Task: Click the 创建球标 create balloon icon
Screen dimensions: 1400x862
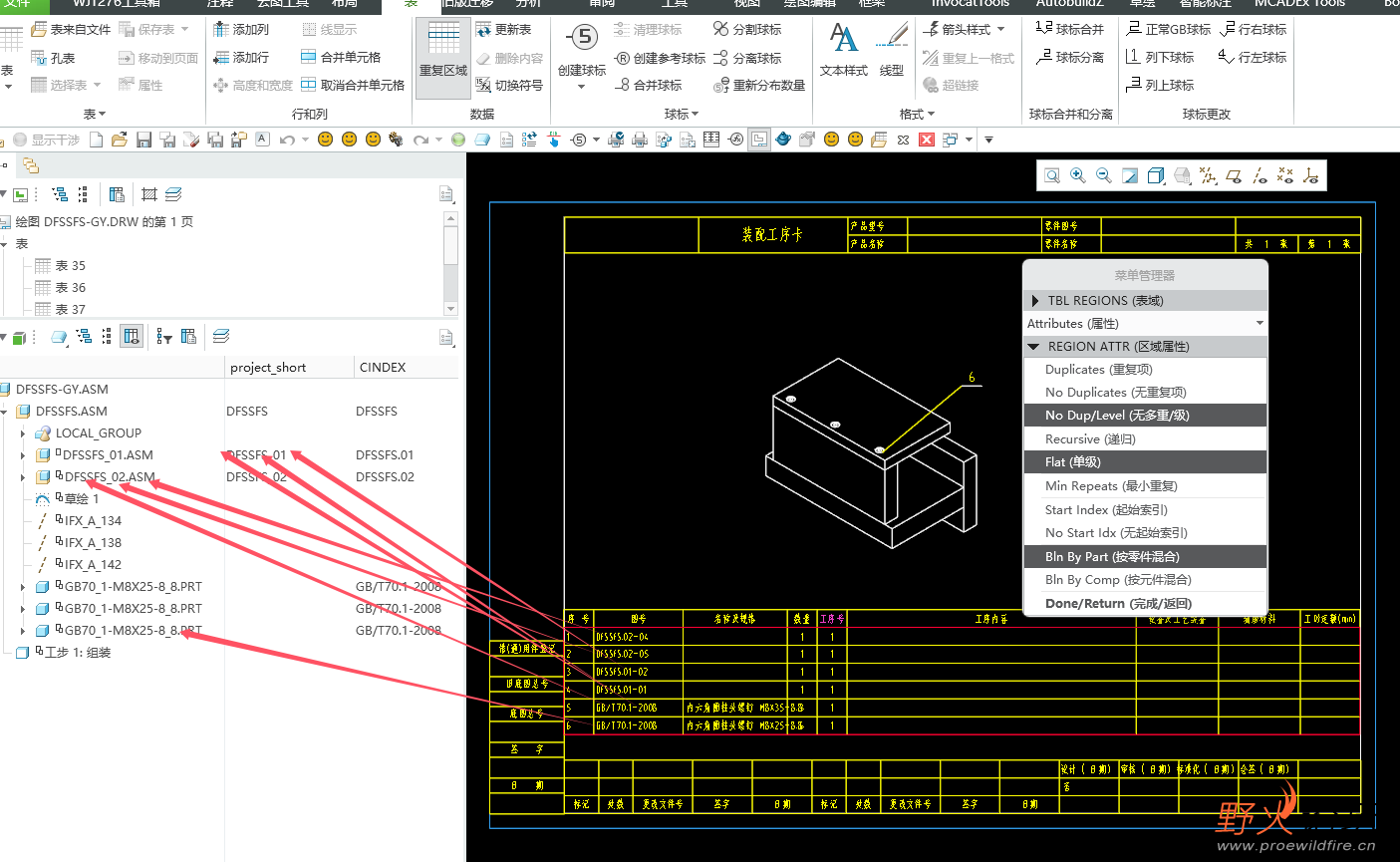Action: [582, 52]
